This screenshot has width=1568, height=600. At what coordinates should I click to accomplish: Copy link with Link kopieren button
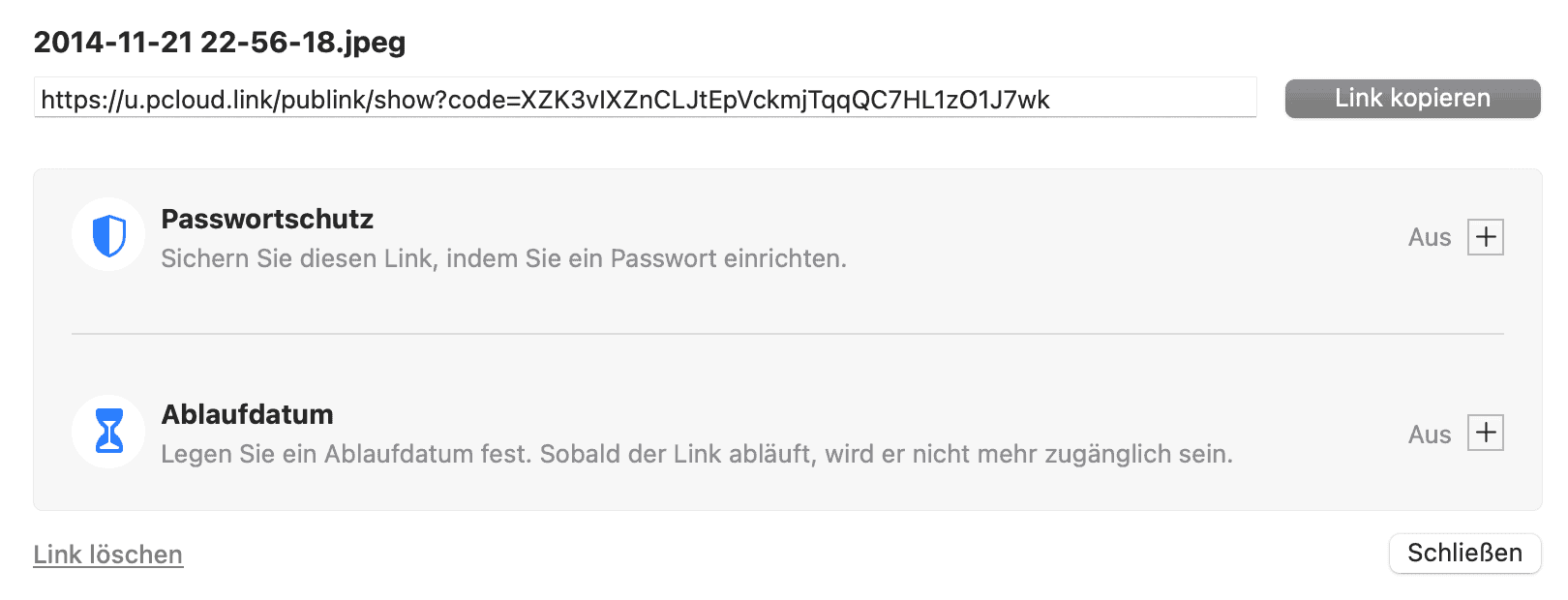[1412, 99]
